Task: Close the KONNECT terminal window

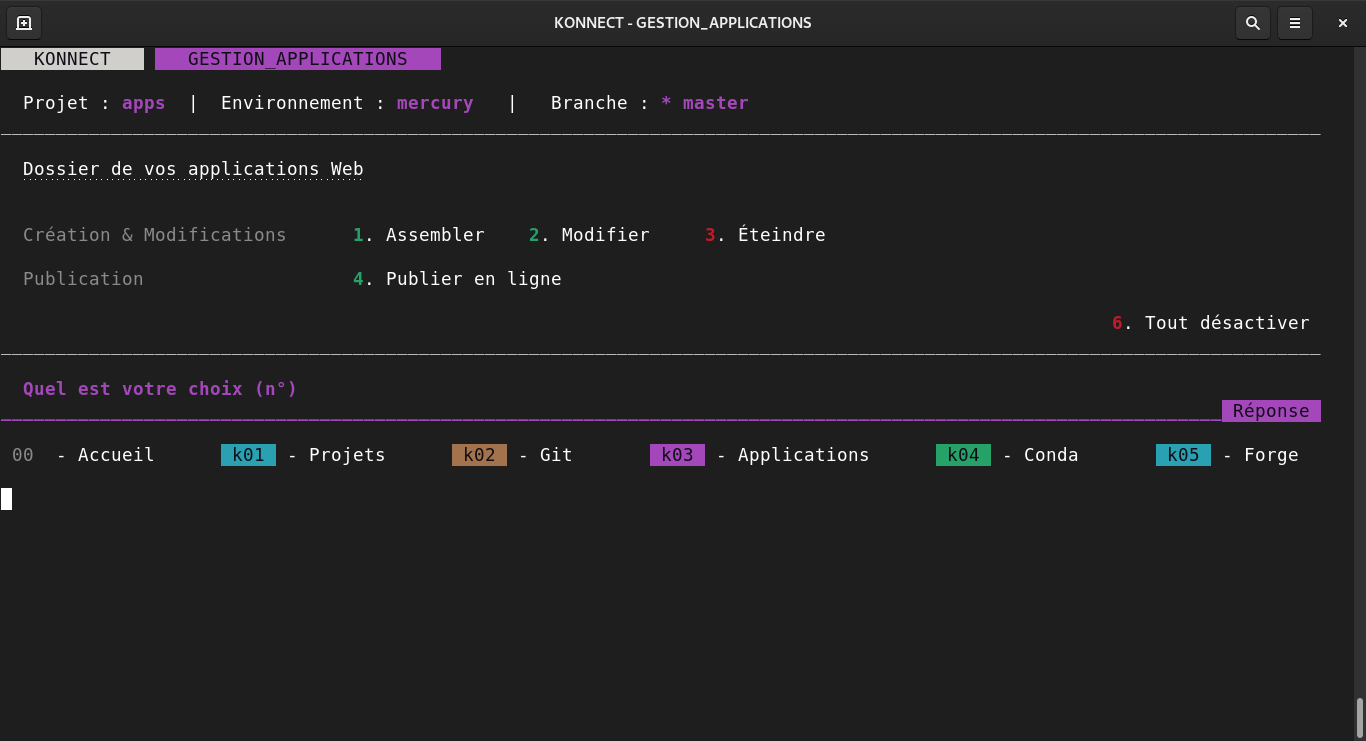Action: coord(1342,23)
